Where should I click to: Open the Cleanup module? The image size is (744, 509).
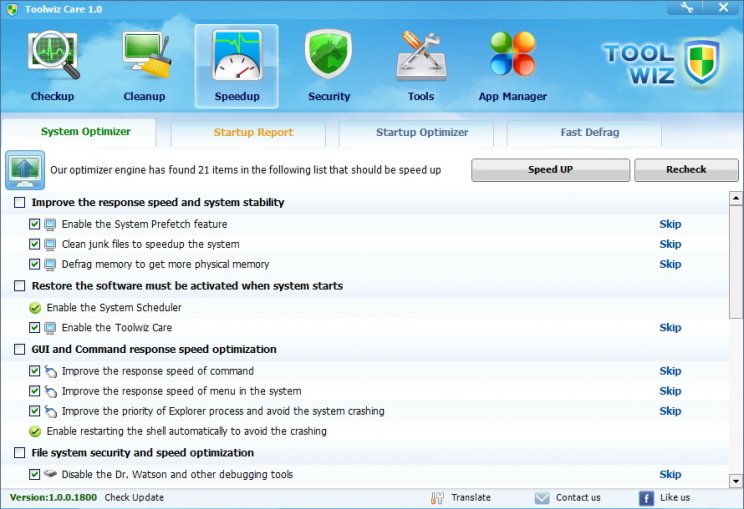[145, 66]
